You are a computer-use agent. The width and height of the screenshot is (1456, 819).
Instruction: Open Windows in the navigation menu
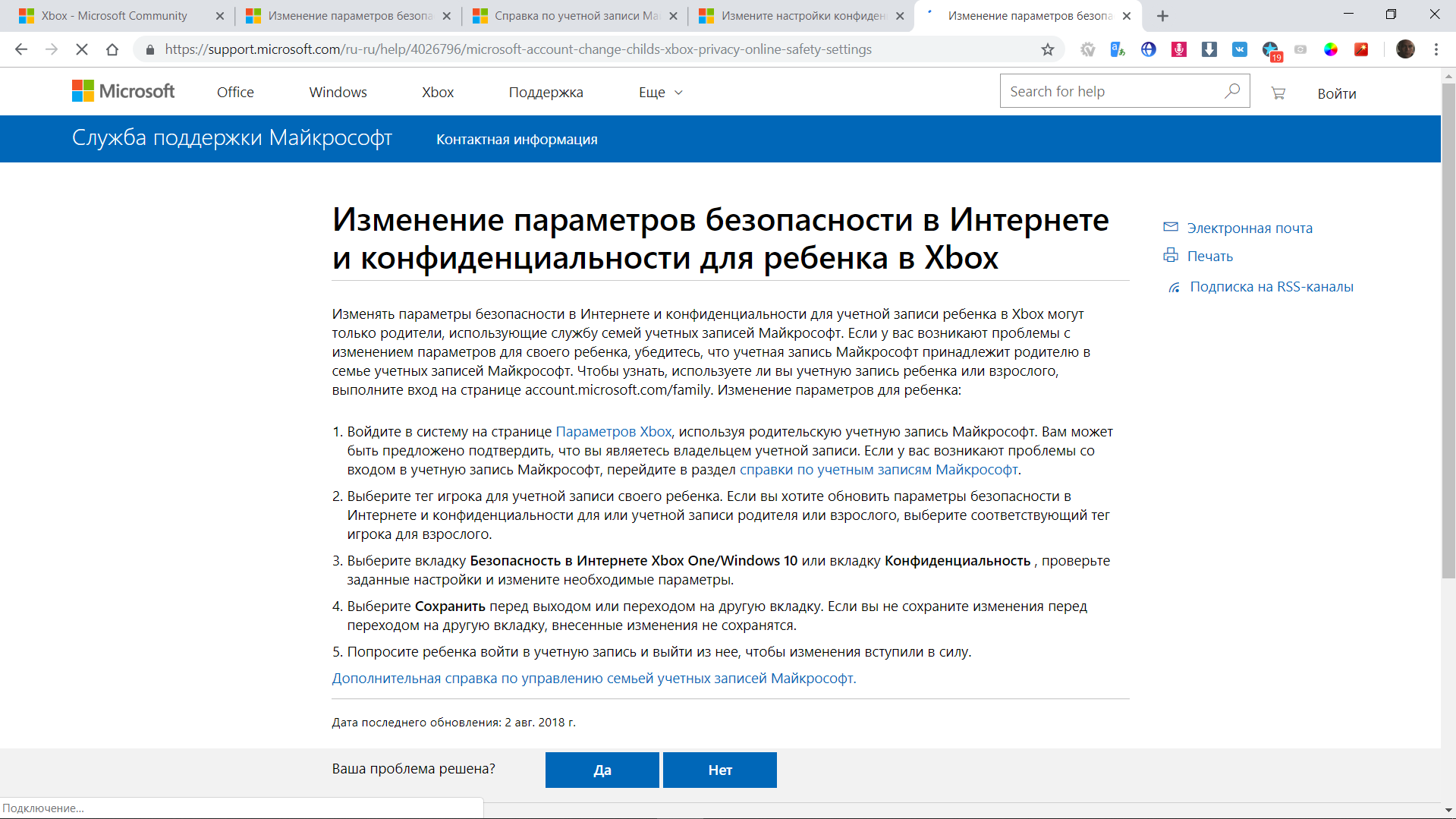338,92
